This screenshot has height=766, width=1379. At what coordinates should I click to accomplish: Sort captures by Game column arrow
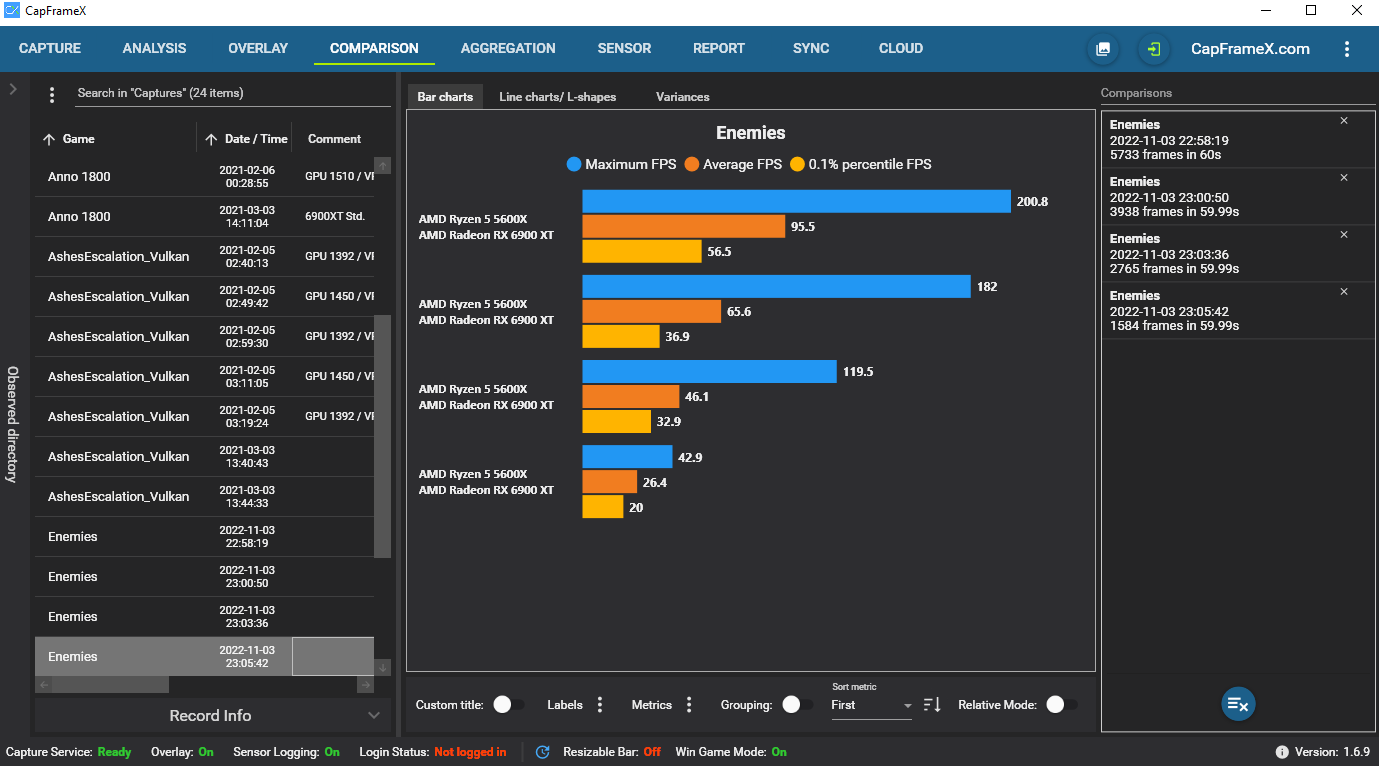(x=48, y=139)
